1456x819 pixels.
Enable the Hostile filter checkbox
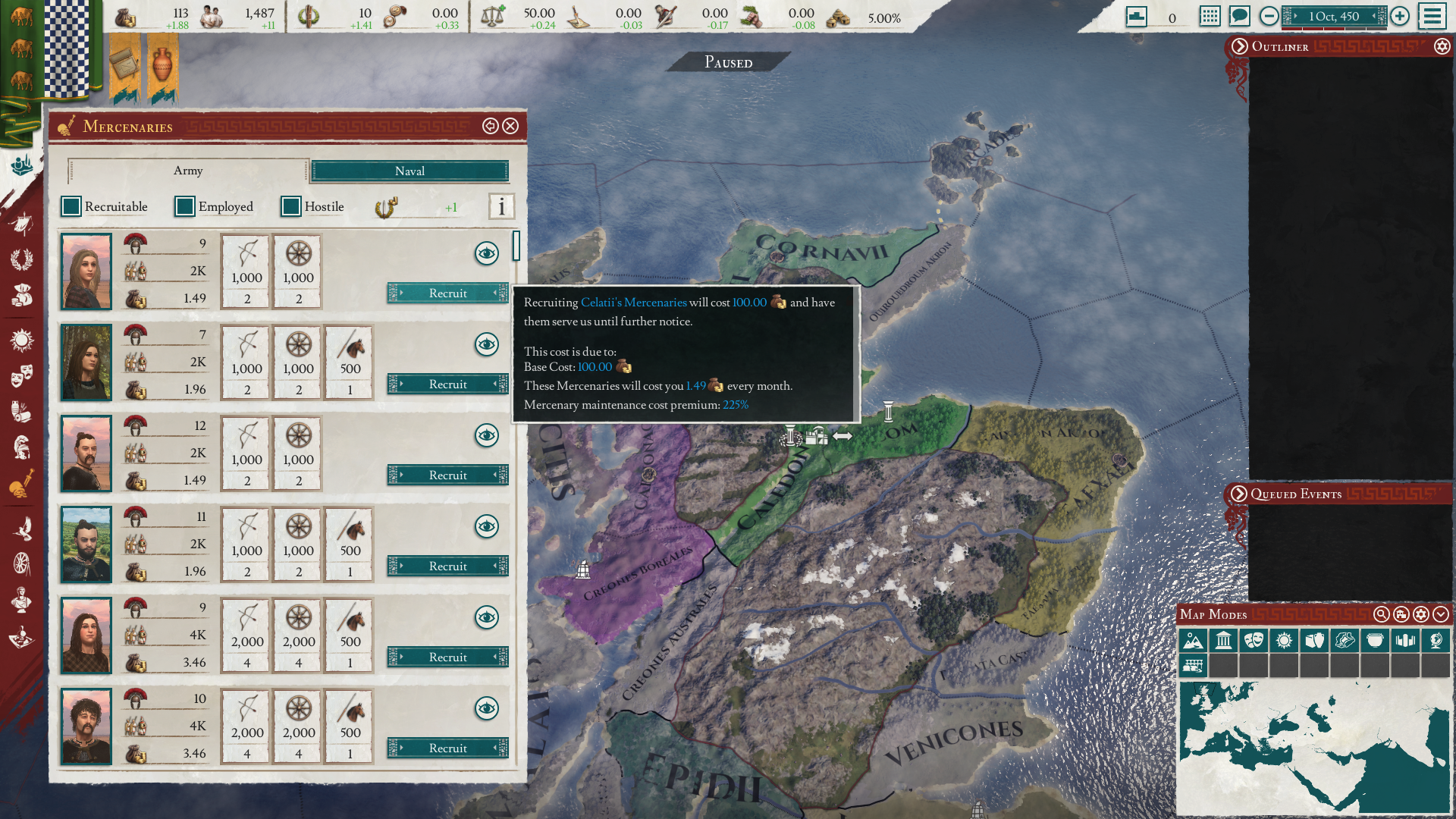point(291,206)
